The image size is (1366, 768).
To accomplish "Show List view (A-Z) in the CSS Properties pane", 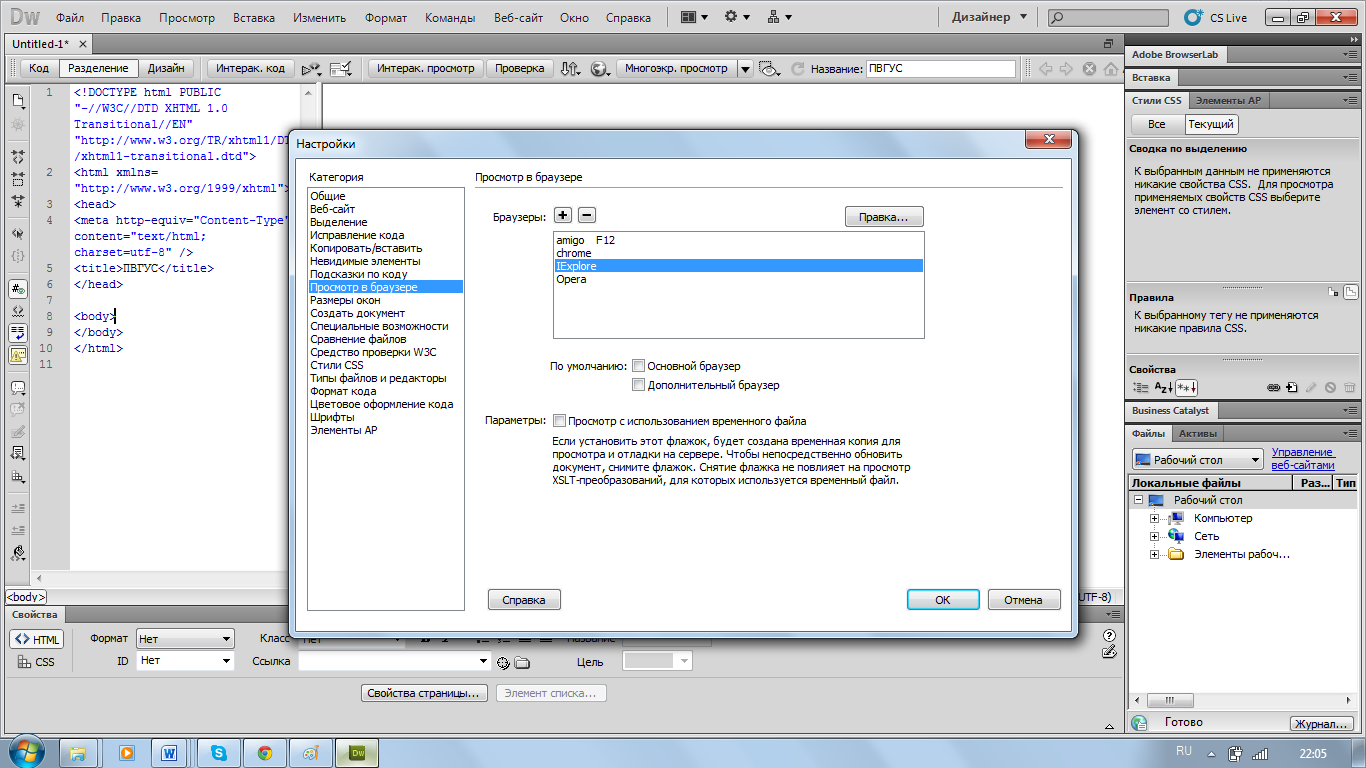I will pyautogui.click(x=1163, y=387).
